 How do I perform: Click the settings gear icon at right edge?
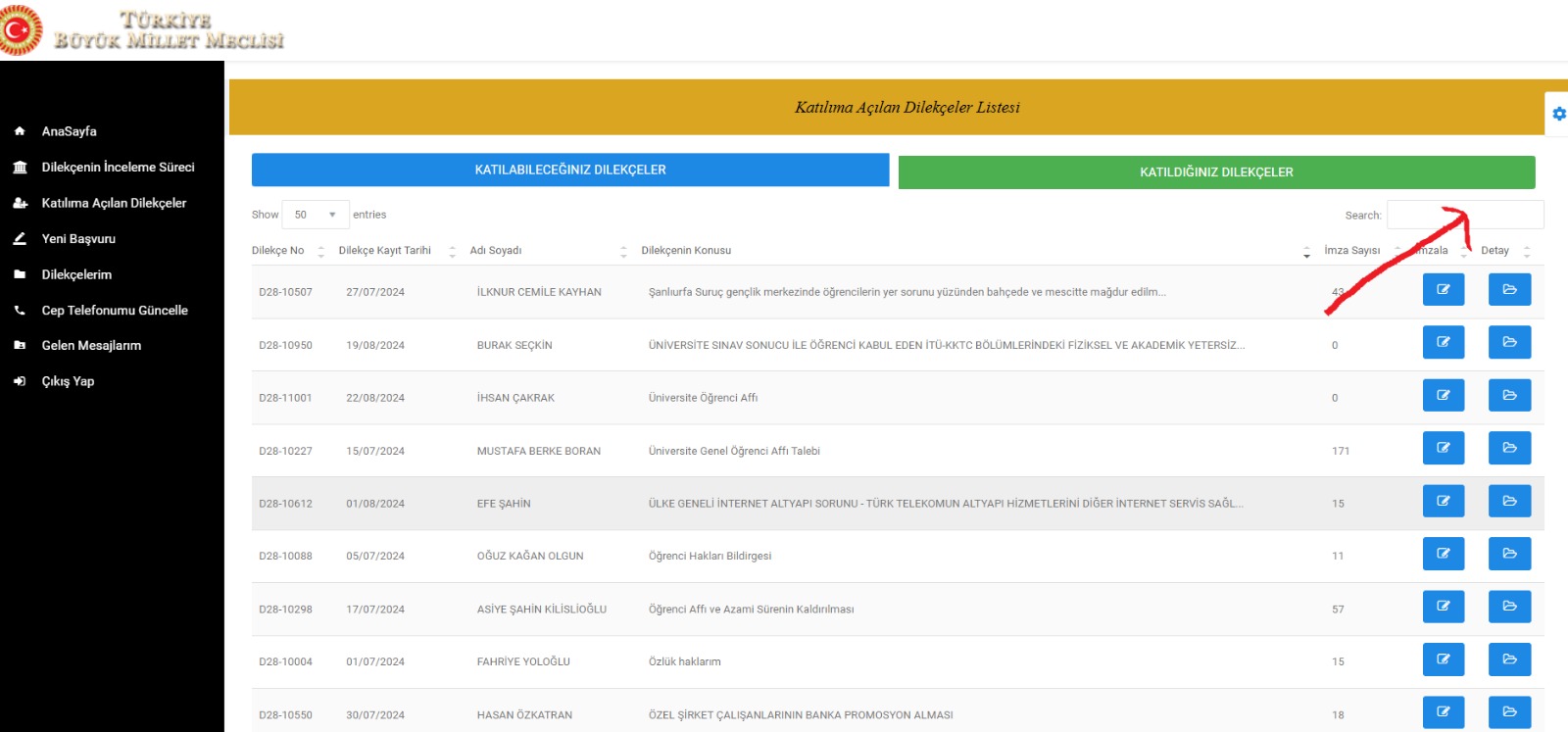point(1558,114)
